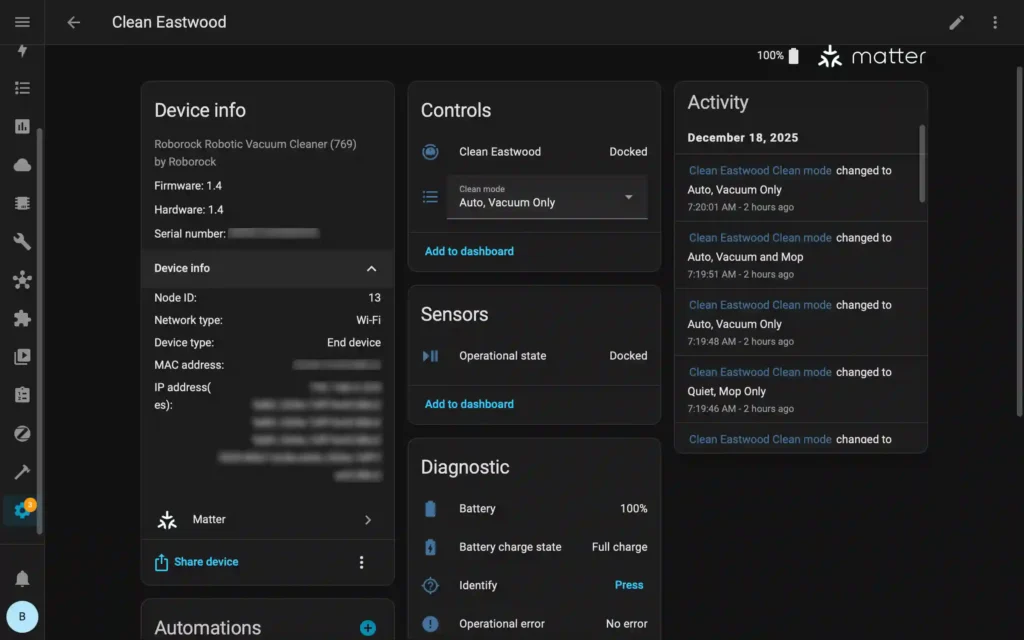1024x640 pixels.
Task: Expand the Matter row in Device info
Action: tap(267, 519)
